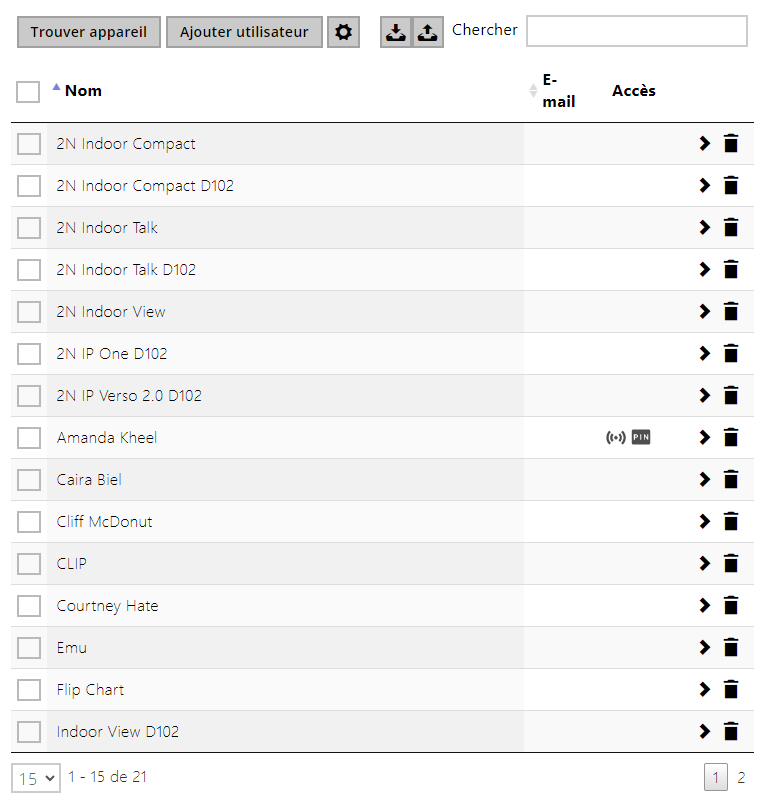774x811 pixels.
Task: Sort by the E-mail column header
Action: 558,91
